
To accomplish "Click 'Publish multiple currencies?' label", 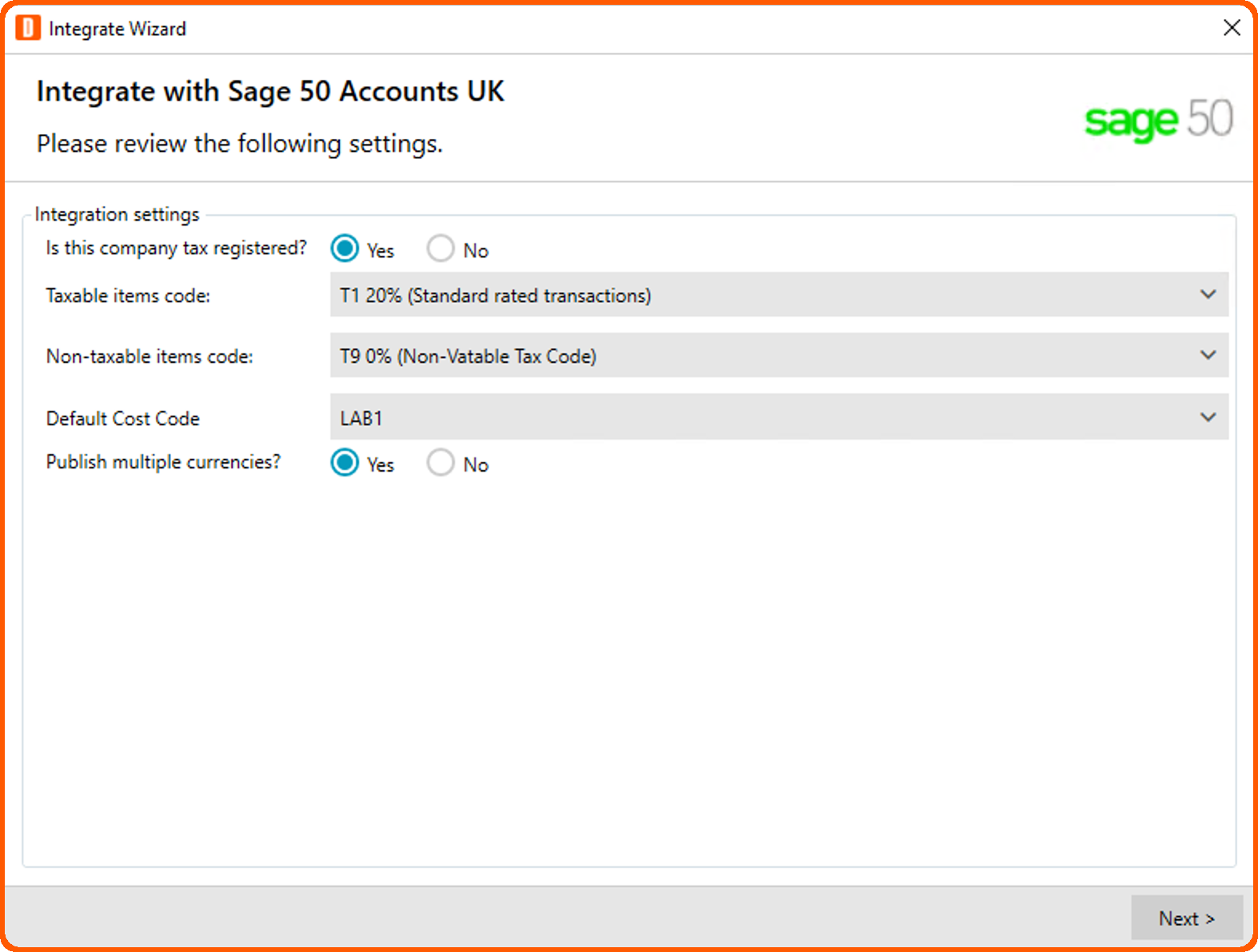I will (163, 462).
